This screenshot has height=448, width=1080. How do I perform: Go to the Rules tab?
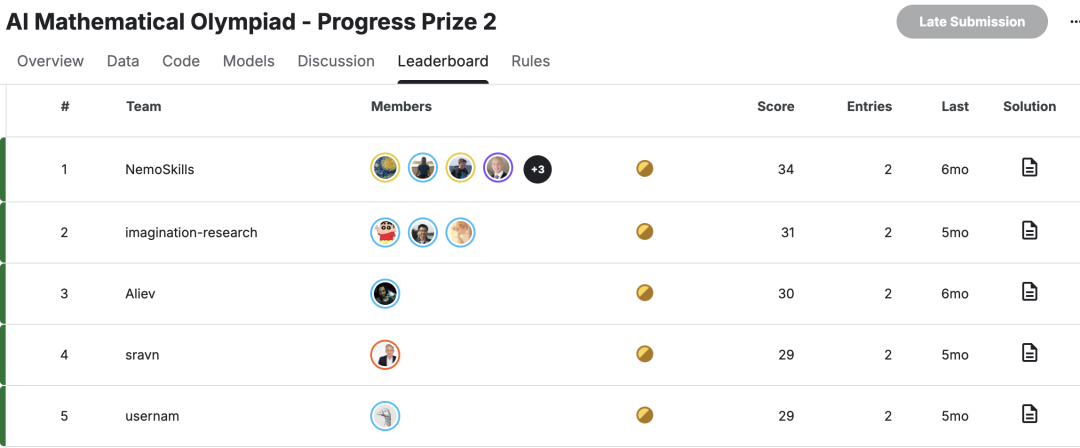pos(530,61)
